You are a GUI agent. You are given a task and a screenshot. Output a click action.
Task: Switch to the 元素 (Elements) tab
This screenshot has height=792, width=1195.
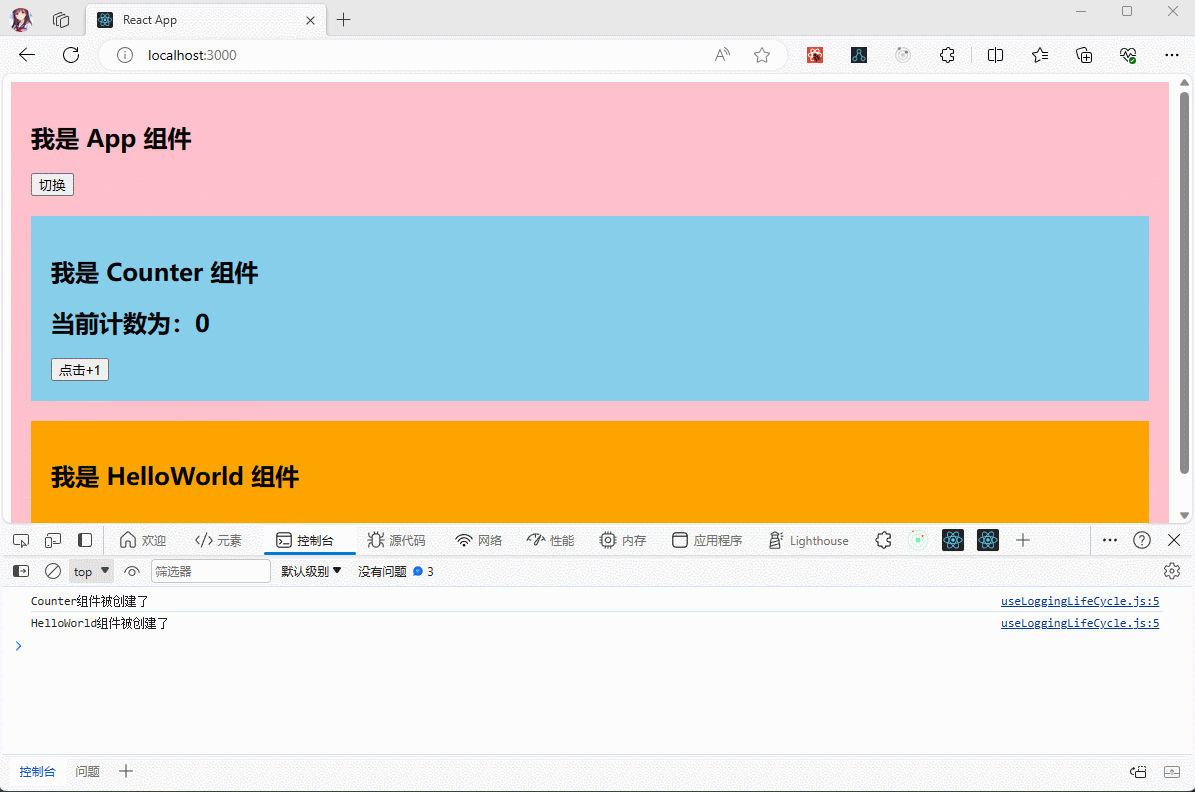click(x=219, y=540)
